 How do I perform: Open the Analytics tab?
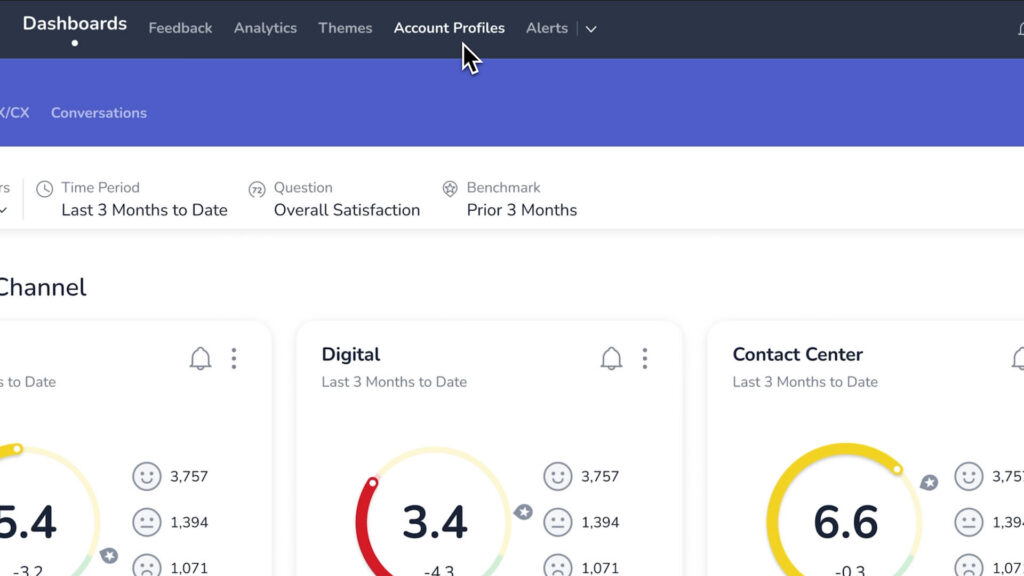tap(265, 28)
